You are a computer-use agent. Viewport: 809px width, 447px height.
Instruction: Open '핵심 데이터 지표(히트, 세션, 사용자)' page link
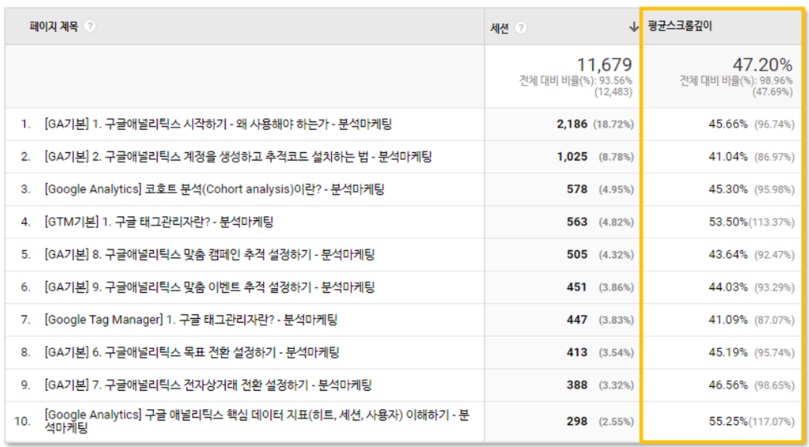(257, 421)
